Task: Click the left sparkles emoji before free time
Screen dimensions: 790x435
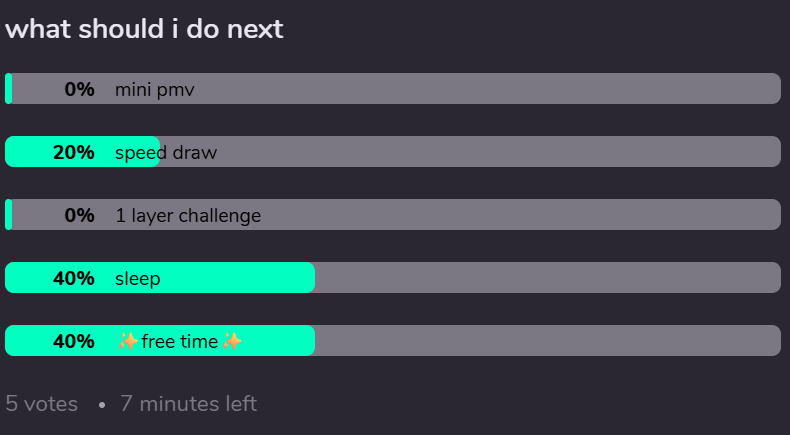Action: click(x=128, y=341)
